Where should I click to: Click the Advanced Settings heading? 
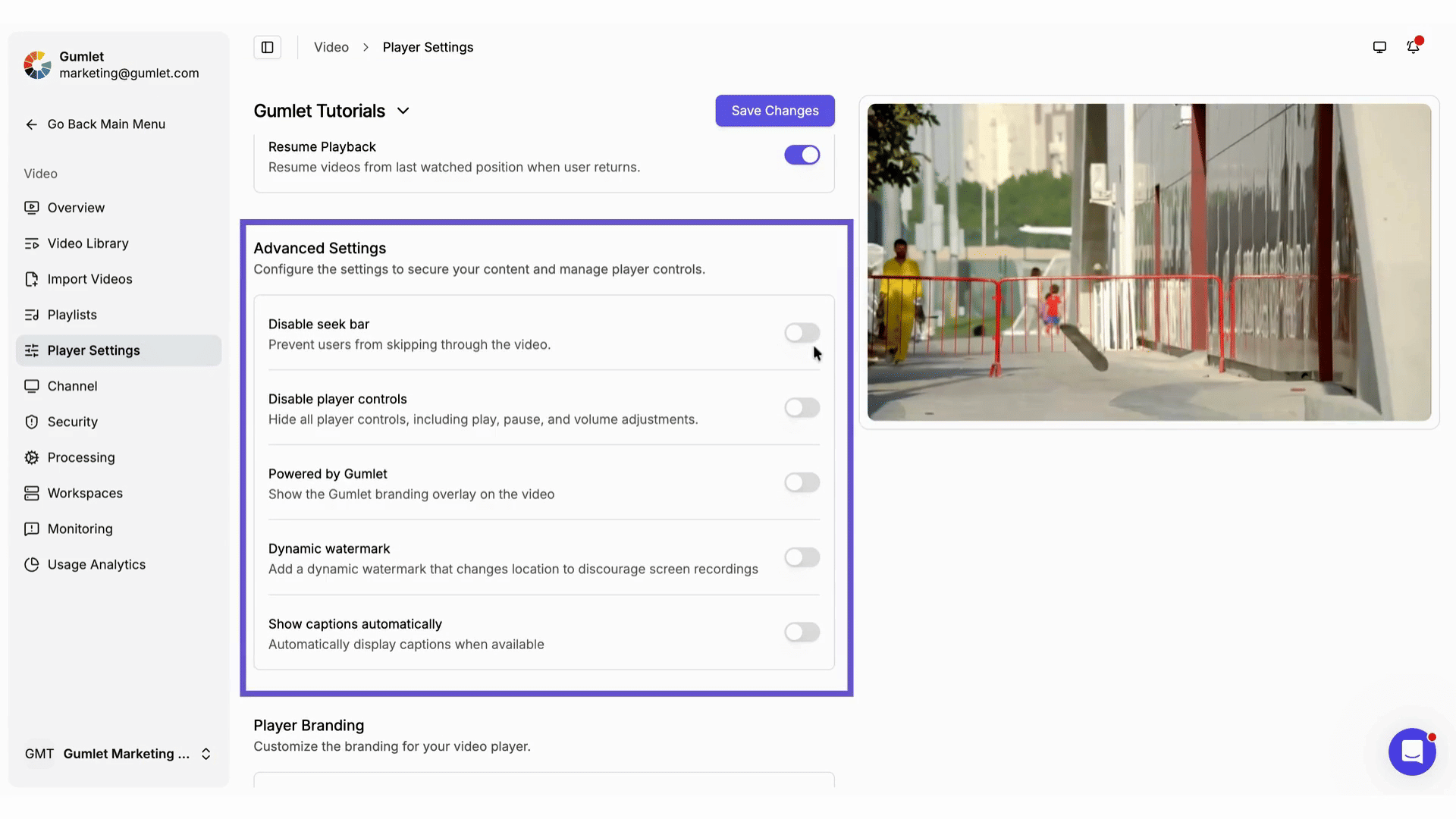(x=319, y=248)
